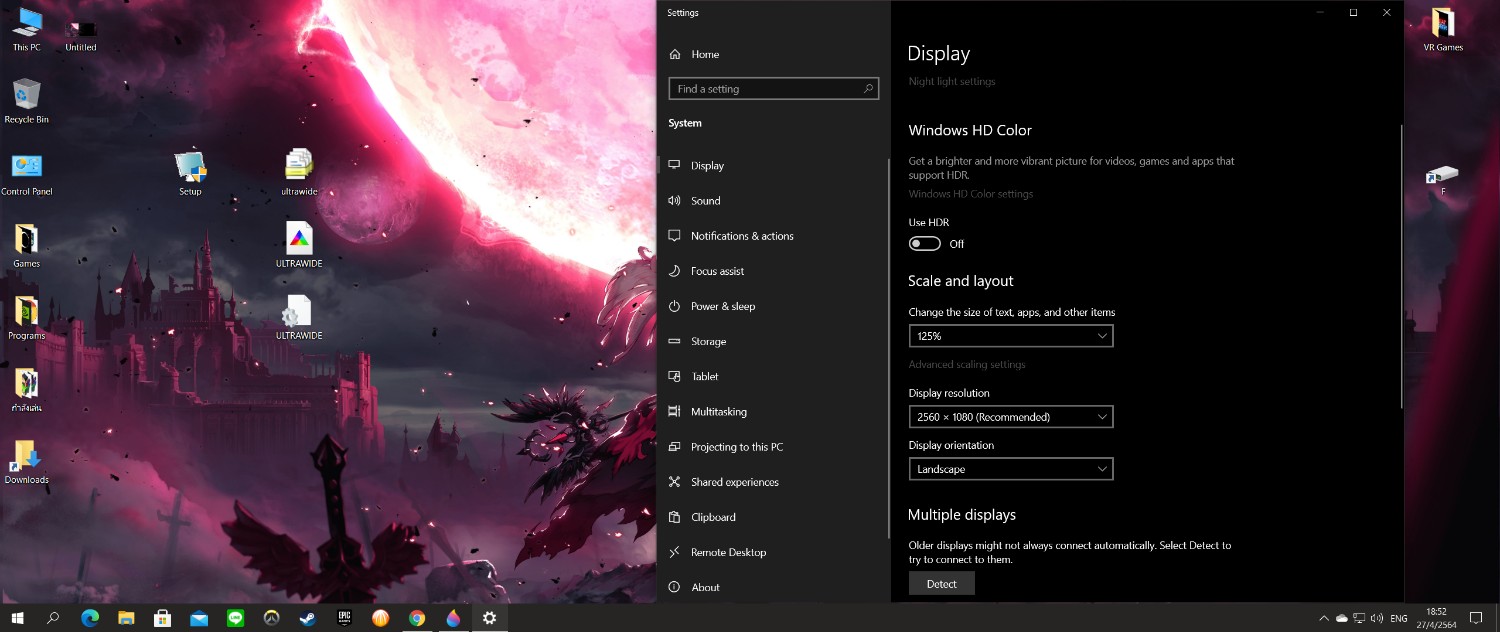This screenshot has width=1500, height=632.
Task: Show hidden system tray icons
Action: (x=1324, y=618)
